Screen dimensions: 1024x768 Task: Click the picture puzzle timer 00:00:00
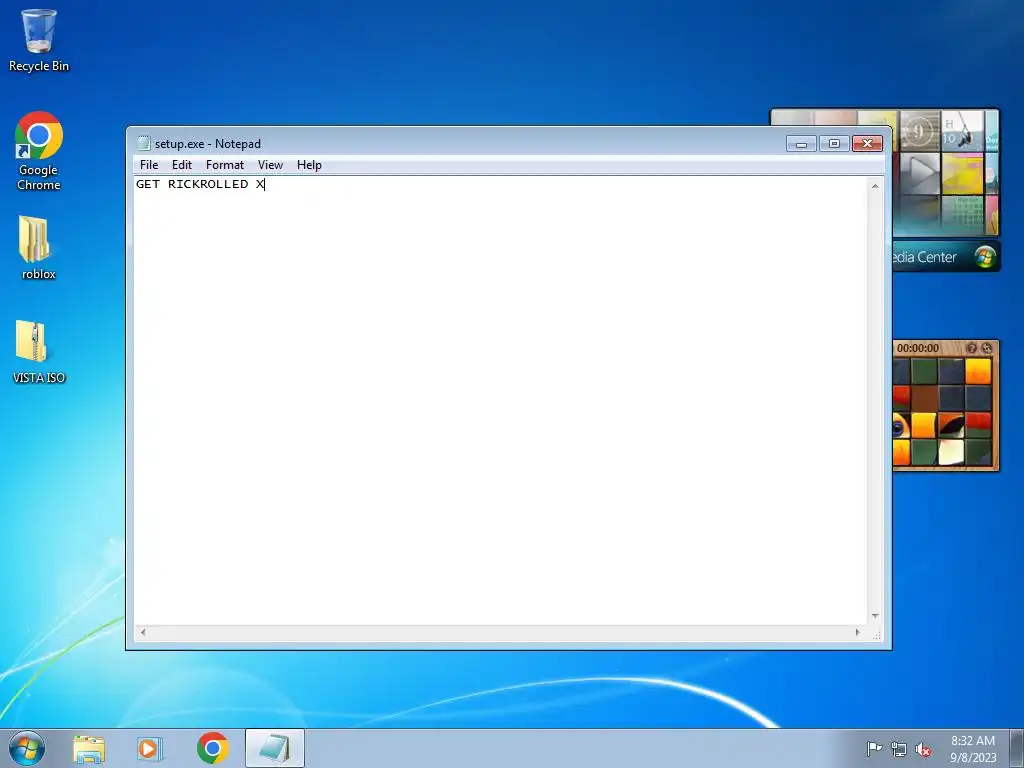tap(918, 348)
